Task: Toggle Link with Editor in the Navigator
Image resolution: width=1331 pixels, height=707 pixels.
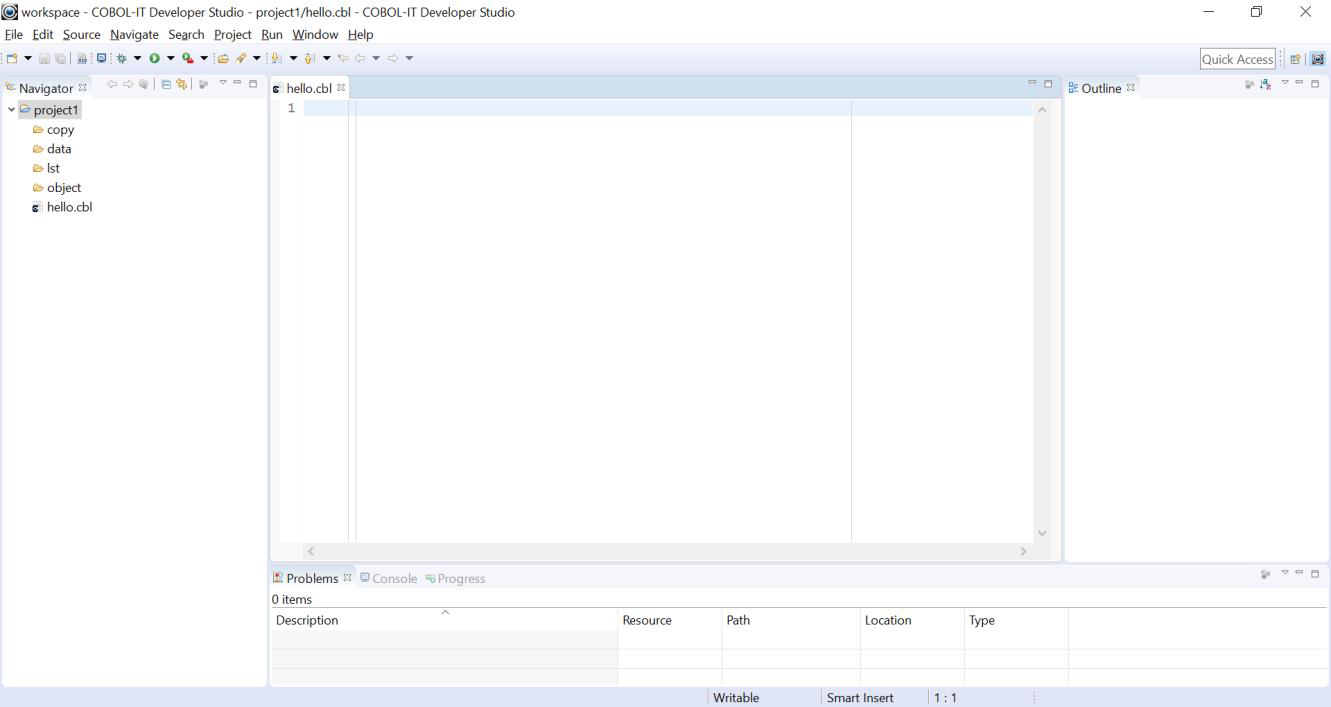Action: click(183, 84)
